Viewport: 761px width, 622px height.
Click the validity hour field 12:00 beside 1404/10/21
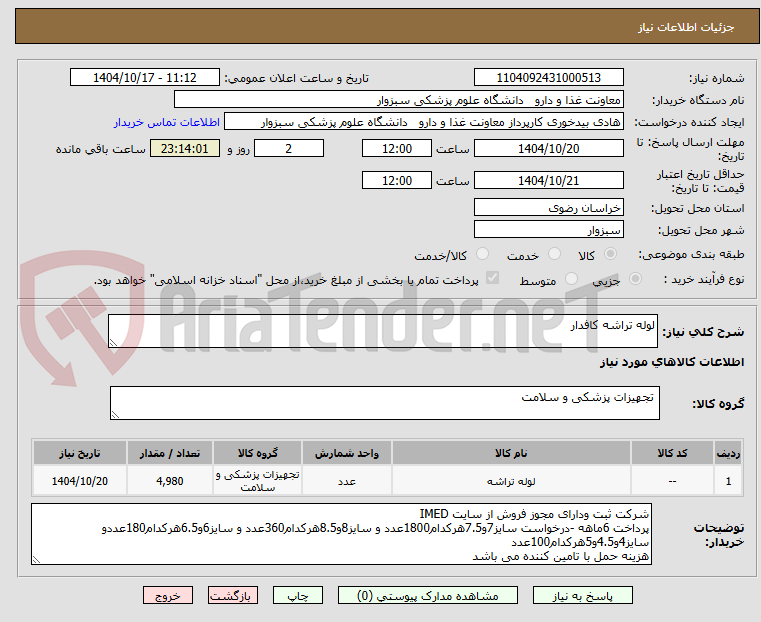397,180
